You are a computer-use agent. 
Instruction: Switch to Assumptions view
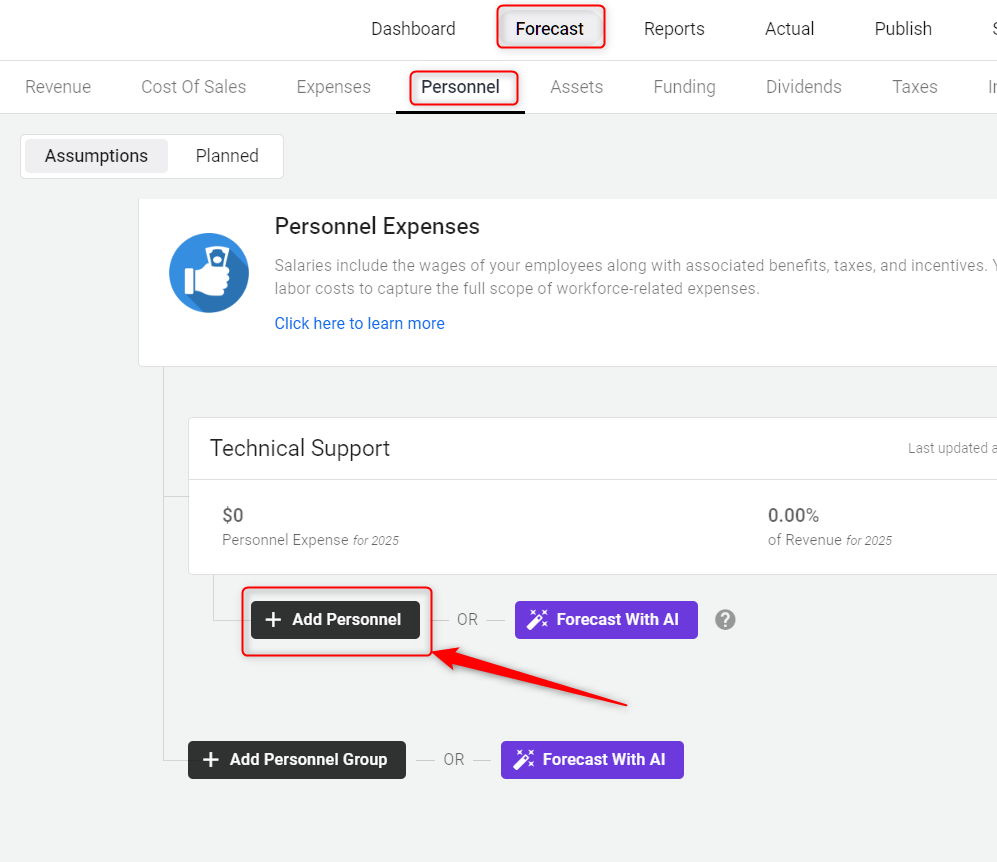pos(96,156)
